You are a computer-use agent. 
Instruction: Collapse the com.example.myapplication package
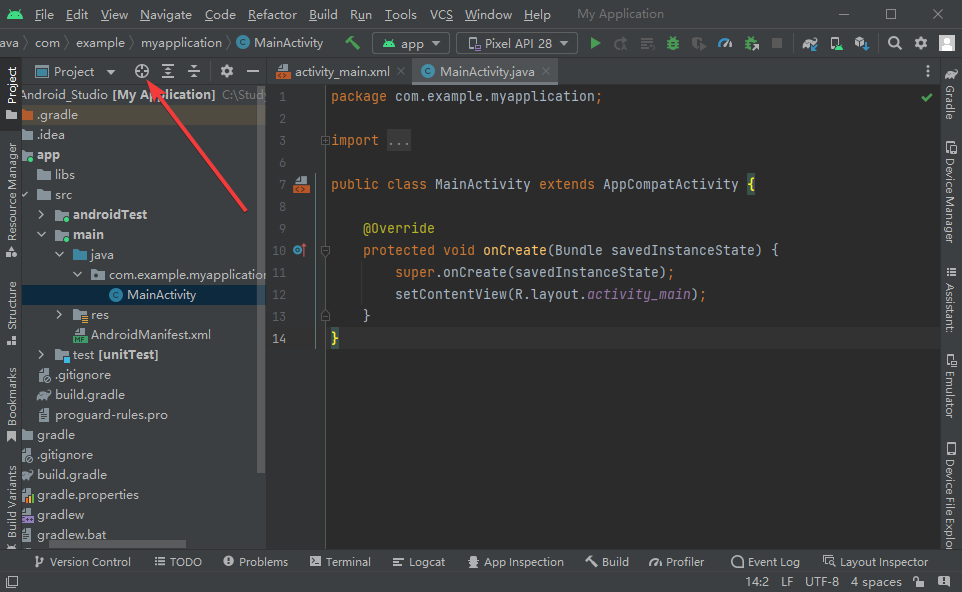[x=77, y=274]
